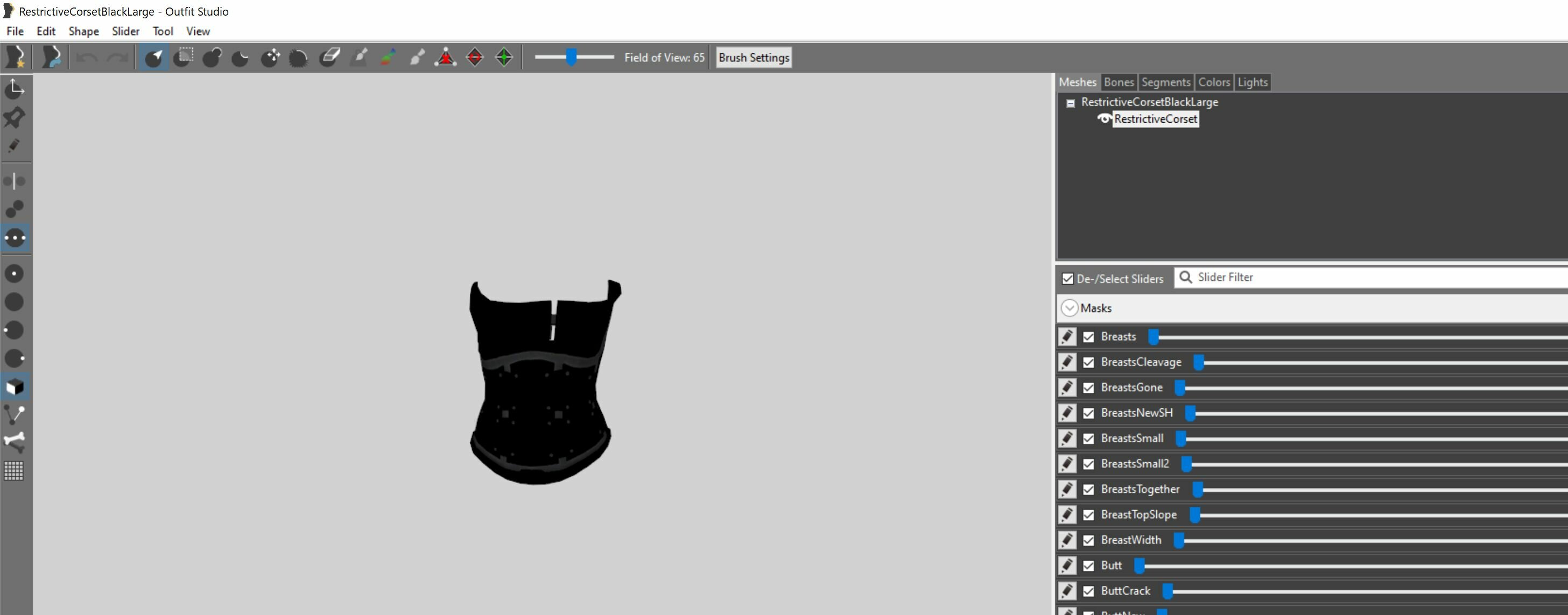Click the greyed Weight Paint brush
This screenshot has height=615, width=1568.
tap(360, 57)
